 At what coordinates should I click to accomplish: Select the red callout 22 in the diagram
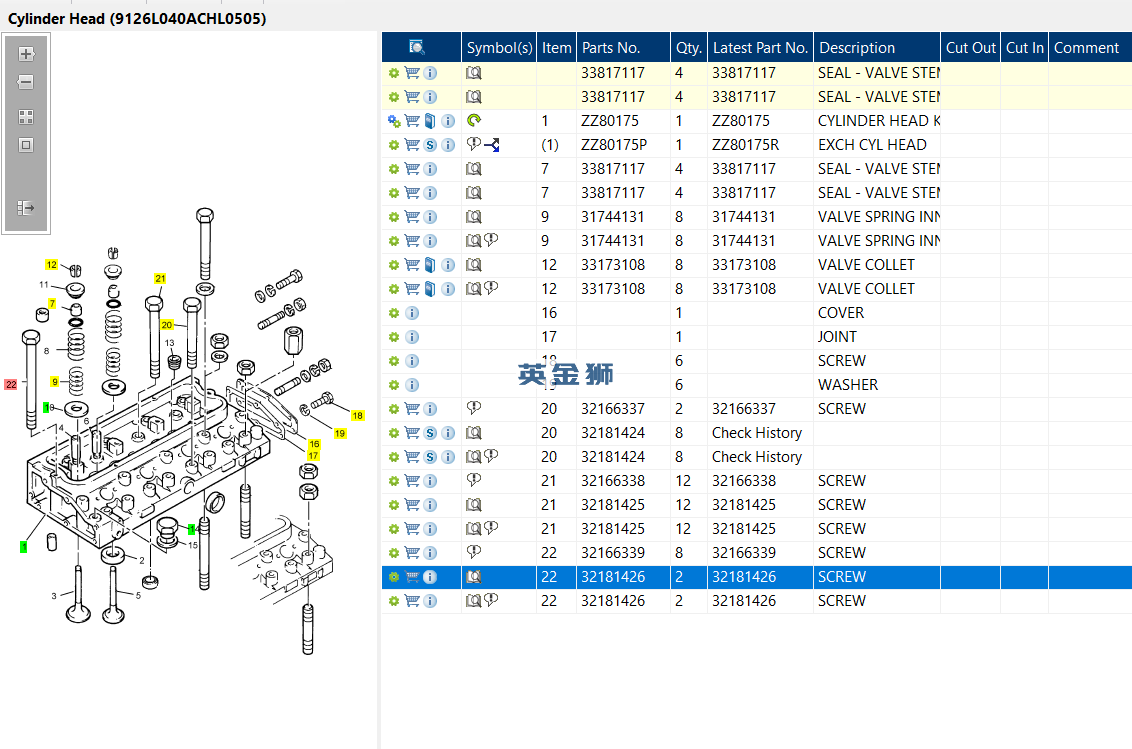(11, 384)
